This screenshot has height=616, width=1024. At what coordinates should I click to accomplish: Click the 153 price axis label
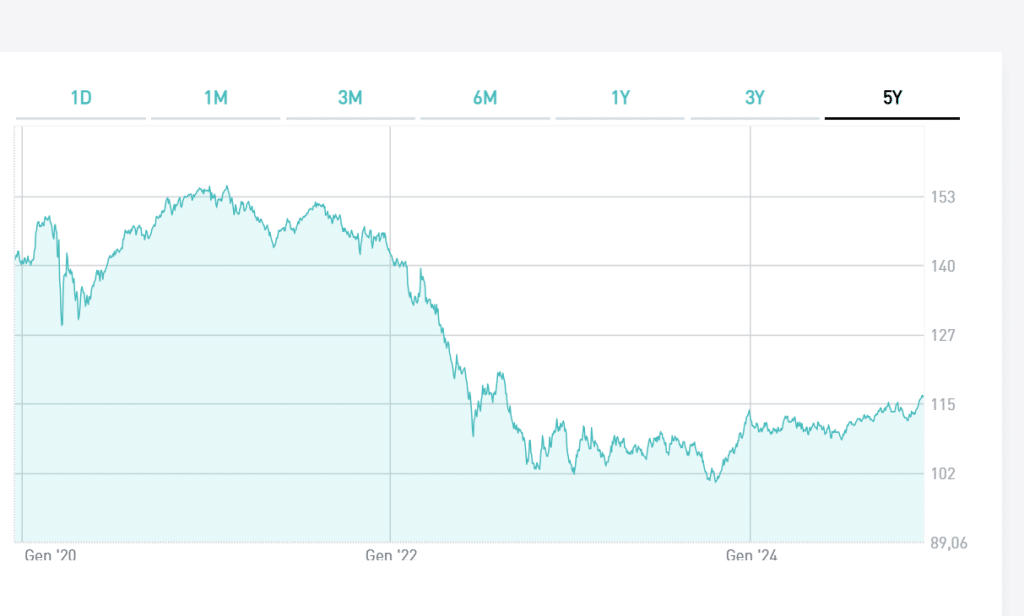[943, 197]
